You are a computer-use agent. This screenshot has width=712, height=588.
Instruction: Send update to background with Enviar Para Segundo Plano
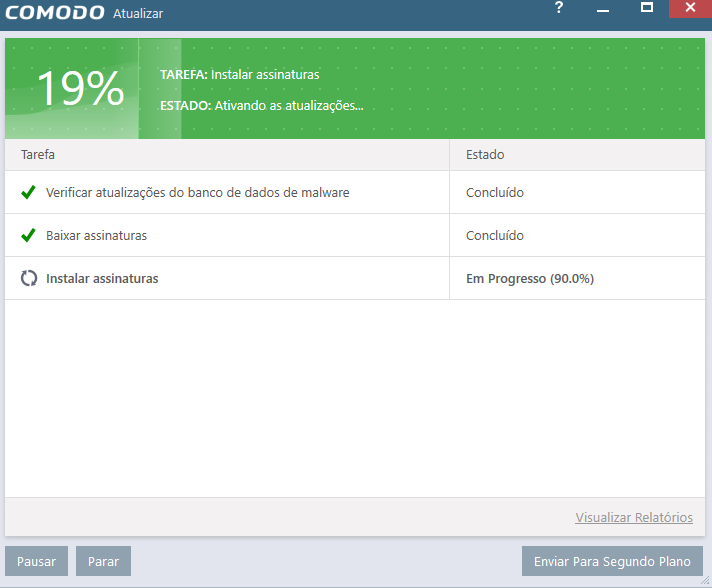click(612, 561)
